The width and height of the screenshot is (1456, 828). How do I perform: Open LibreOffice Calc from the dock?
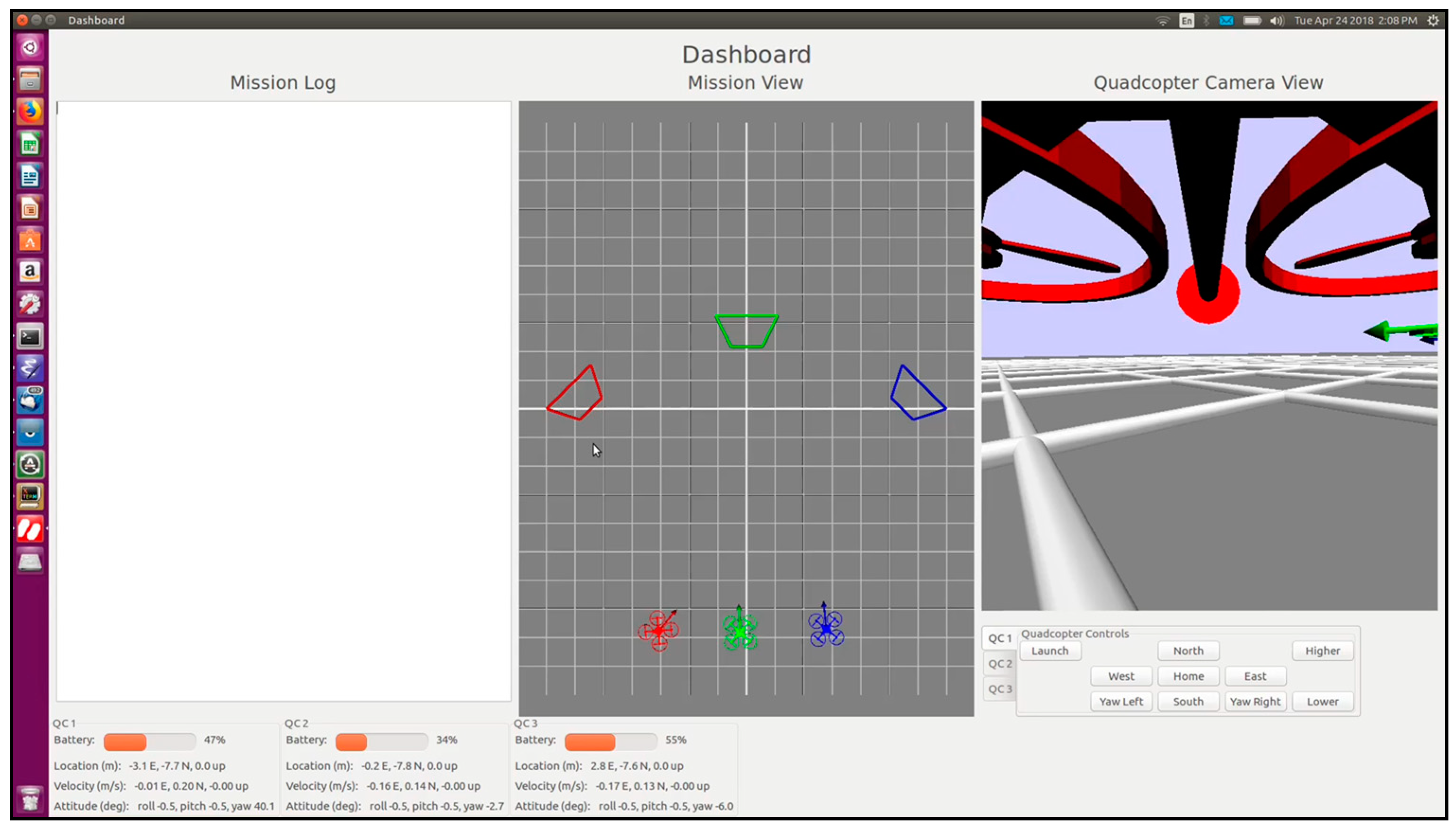(29, 143)
